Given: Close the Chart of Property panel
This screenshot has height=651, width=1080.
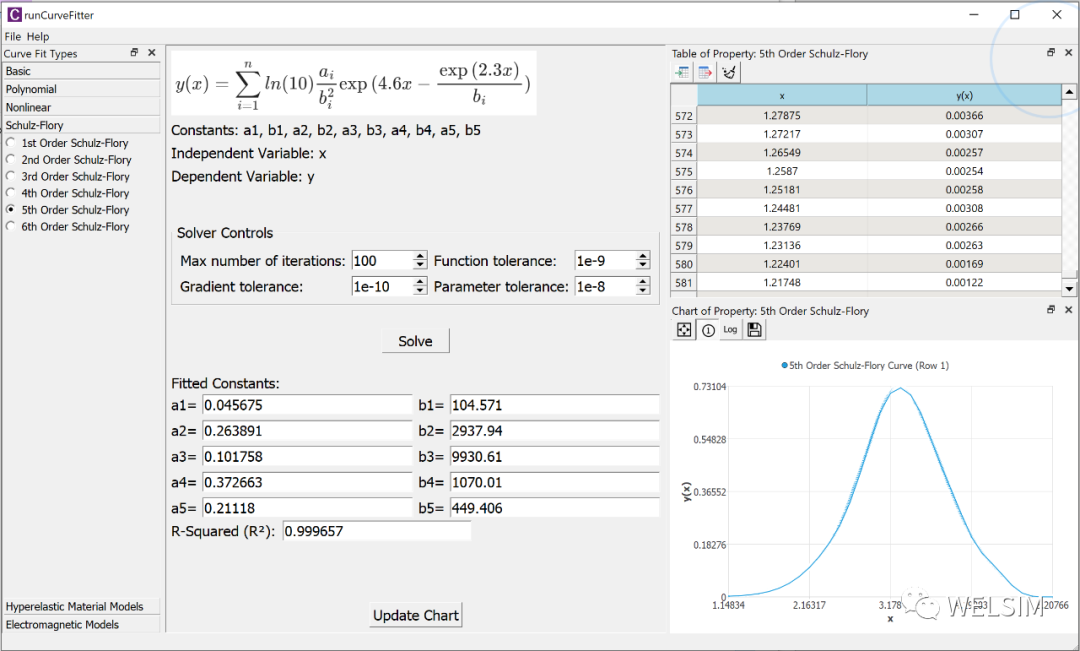Looking at the screenshot, I should (x=1068, y=310).
